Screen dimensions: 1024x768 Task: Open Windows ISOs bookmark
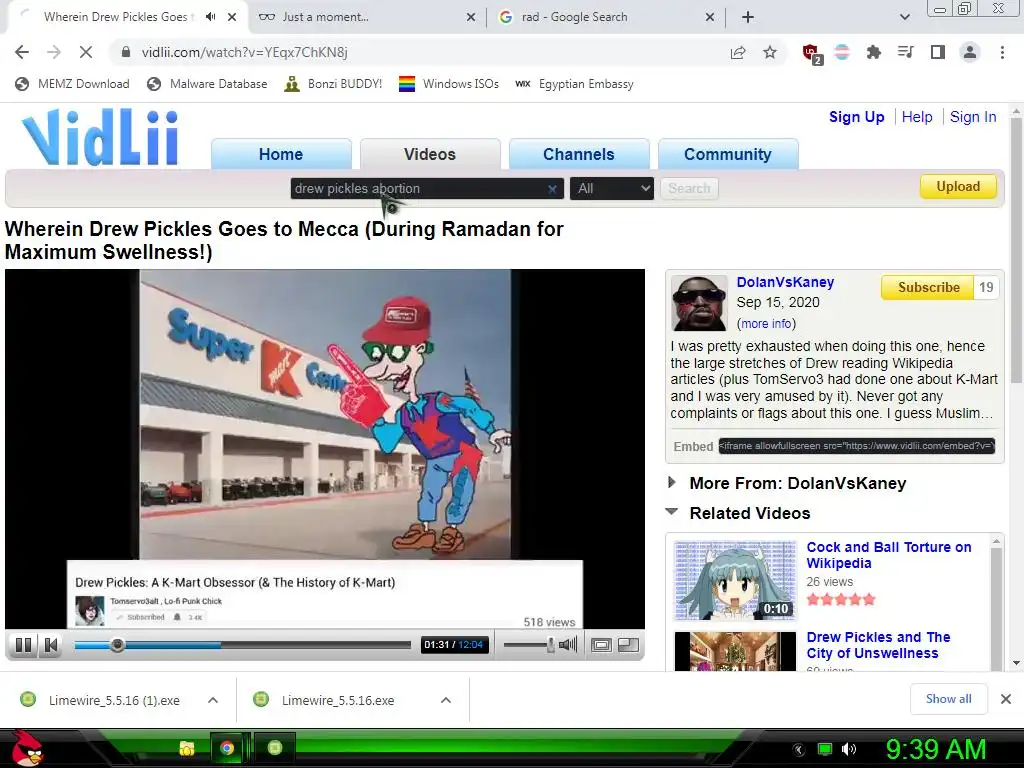tap(449, 84)
